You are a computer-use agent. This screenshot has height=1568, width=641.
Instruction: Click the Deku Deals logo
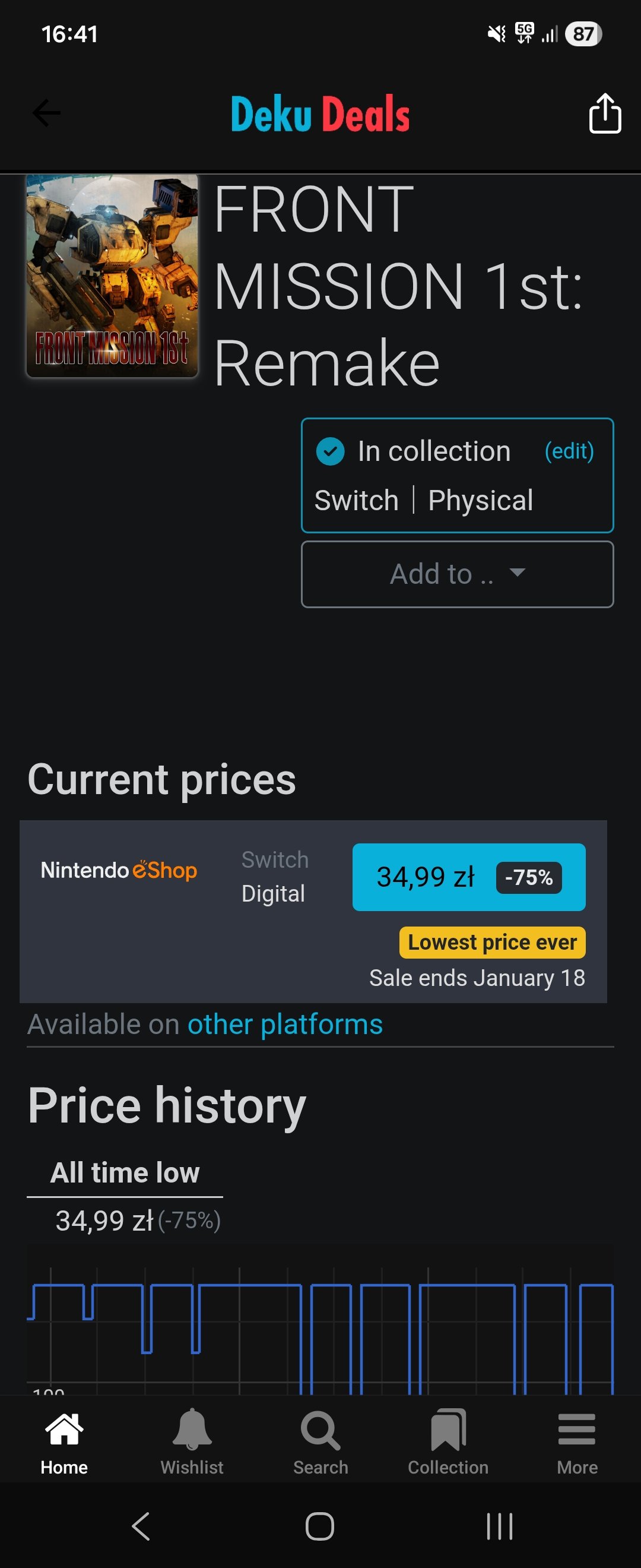click(320, 114)
